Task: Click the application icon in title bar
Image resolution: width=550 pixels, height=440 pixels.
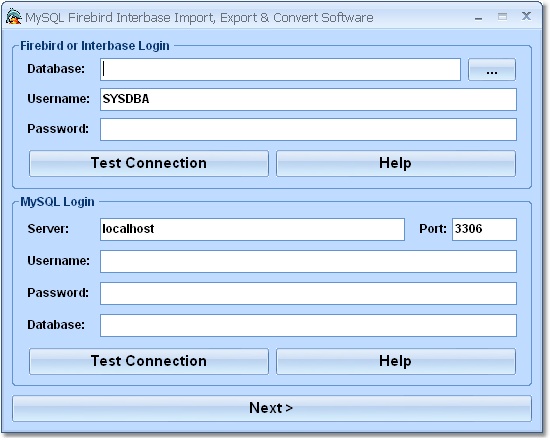Action: pyautogui.click(x=14, y=17)
